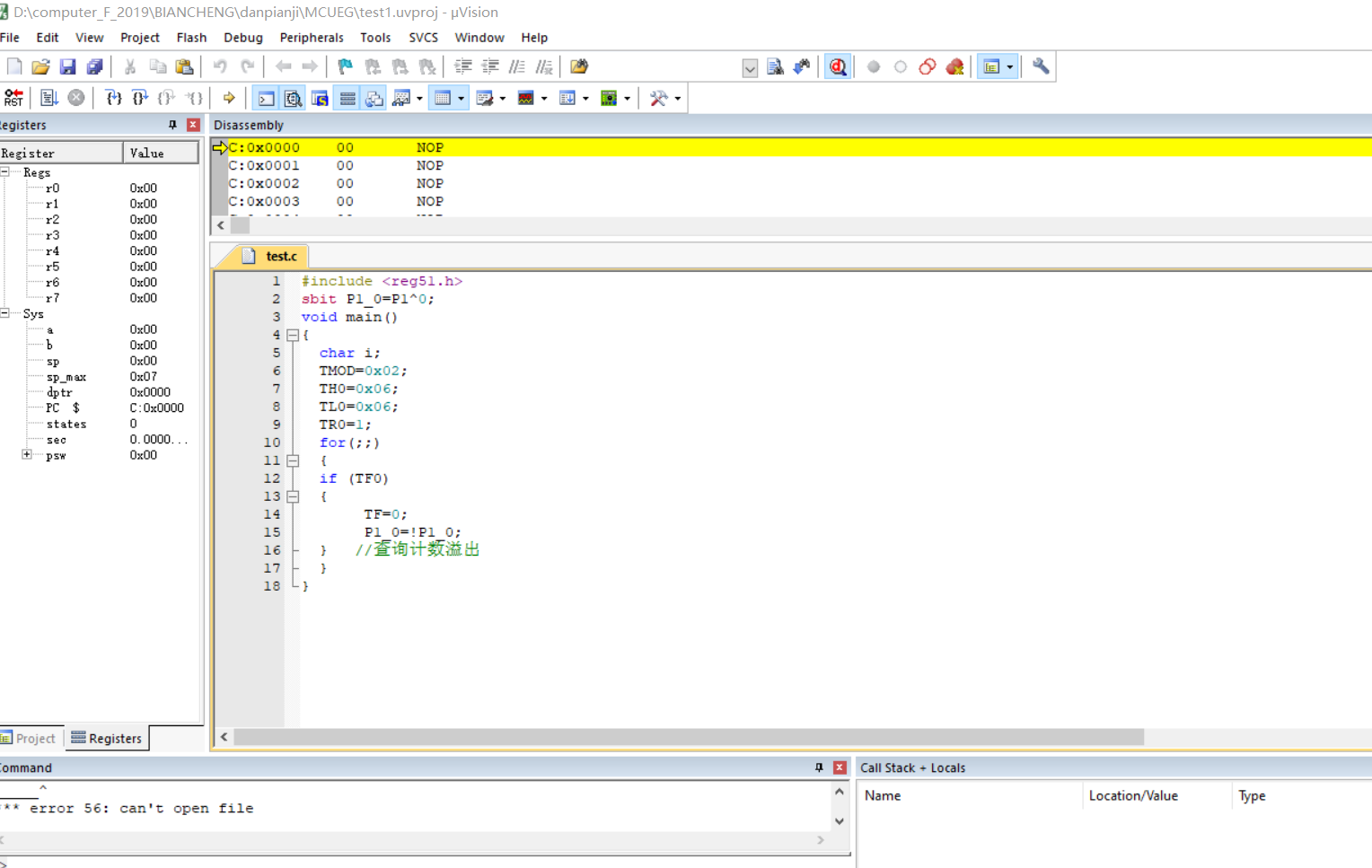Screen dimensions: 1372x868
Task: Switch to the Project tab
Action: 32,739
